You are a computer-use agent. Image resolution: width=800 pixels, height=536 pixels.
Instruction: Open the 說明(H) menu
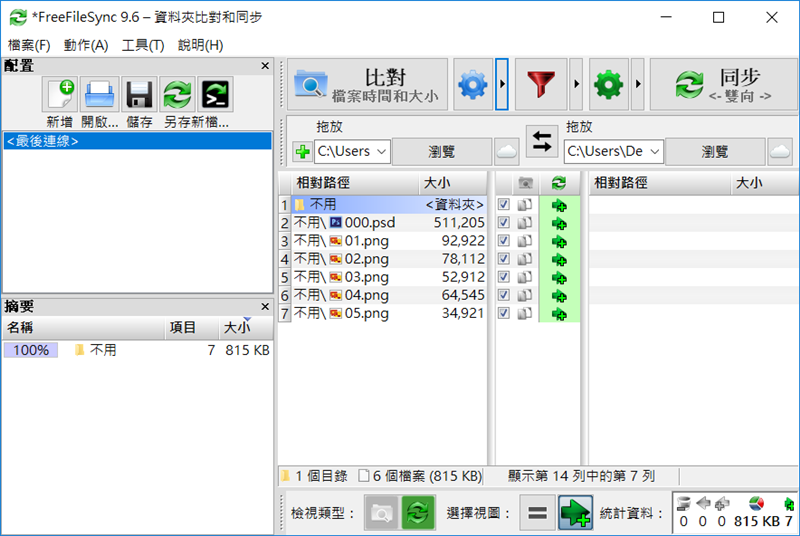201,45
